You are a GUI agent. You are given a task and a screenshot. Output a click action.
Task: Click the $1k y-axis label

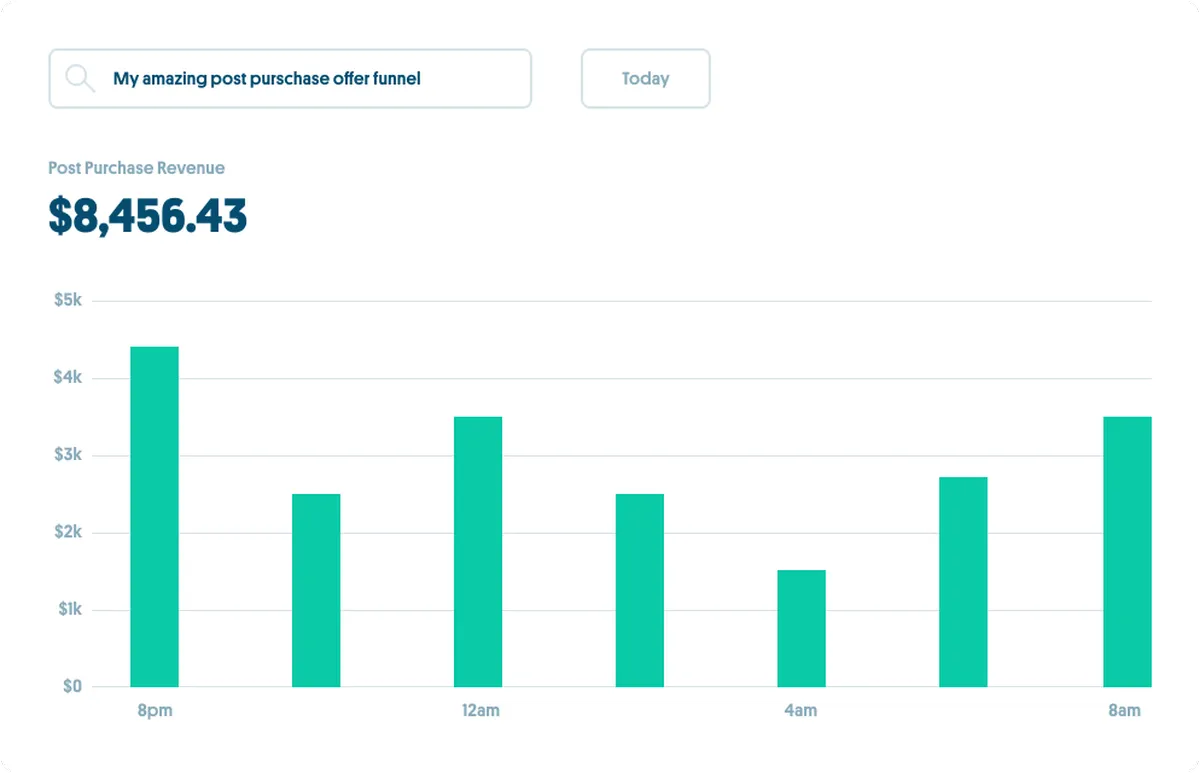(x=68, y=609)
